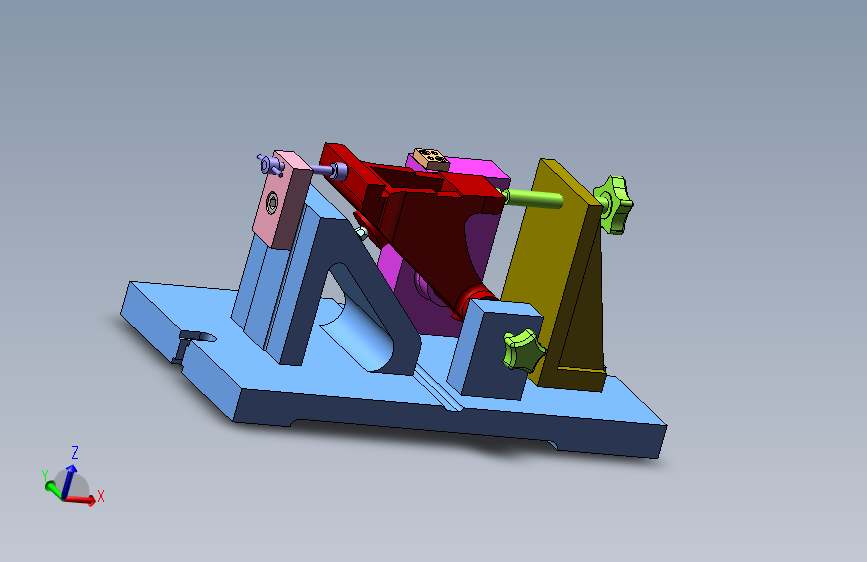Click the red X axis arrow of triad
Screen dimensions: 867x562
83,499
